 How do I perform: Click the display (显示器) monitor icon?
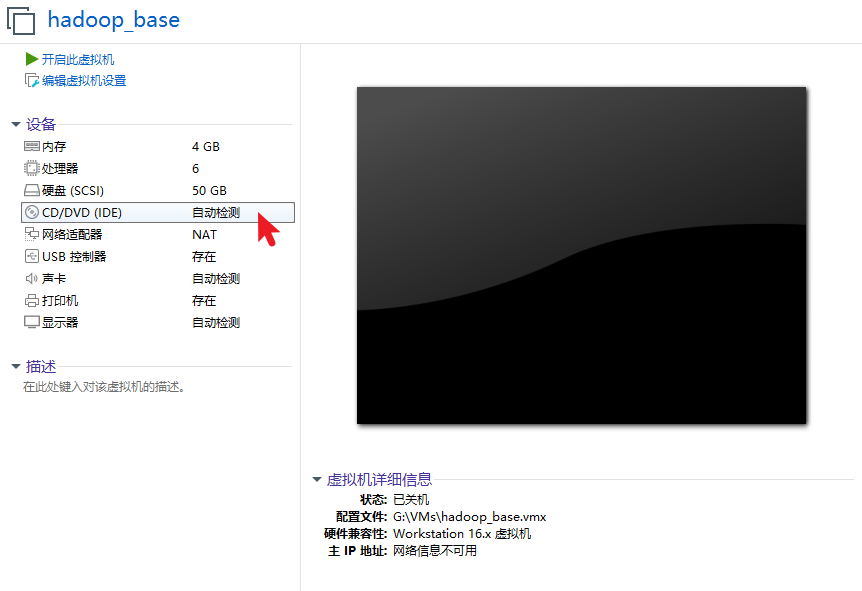pyautogui.click(x=32, y=322)
